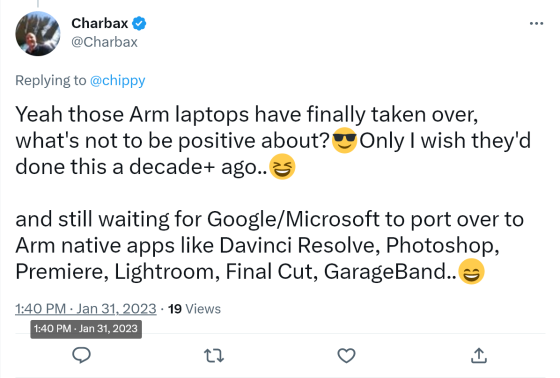Click the word 'Google/Microsoft' in the tweet
Screen dimensions: 560x378
click(293, 219)
